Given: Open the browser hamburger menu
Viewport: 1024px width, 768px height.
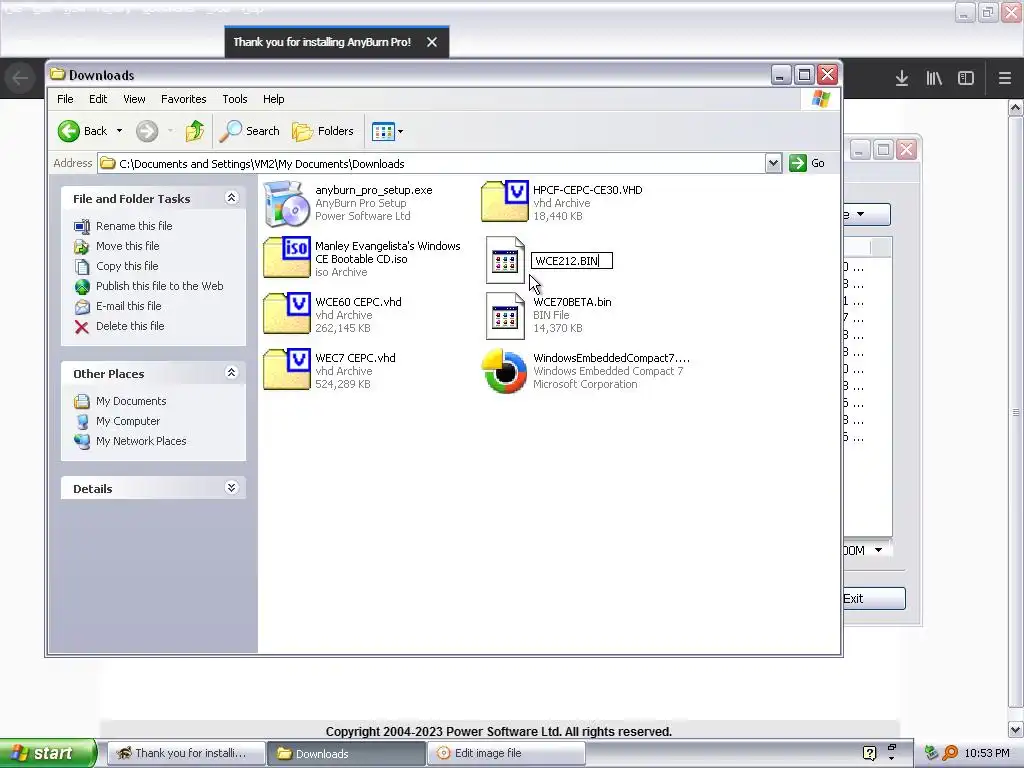Looking at the screenshot, I should [1005, 78].
